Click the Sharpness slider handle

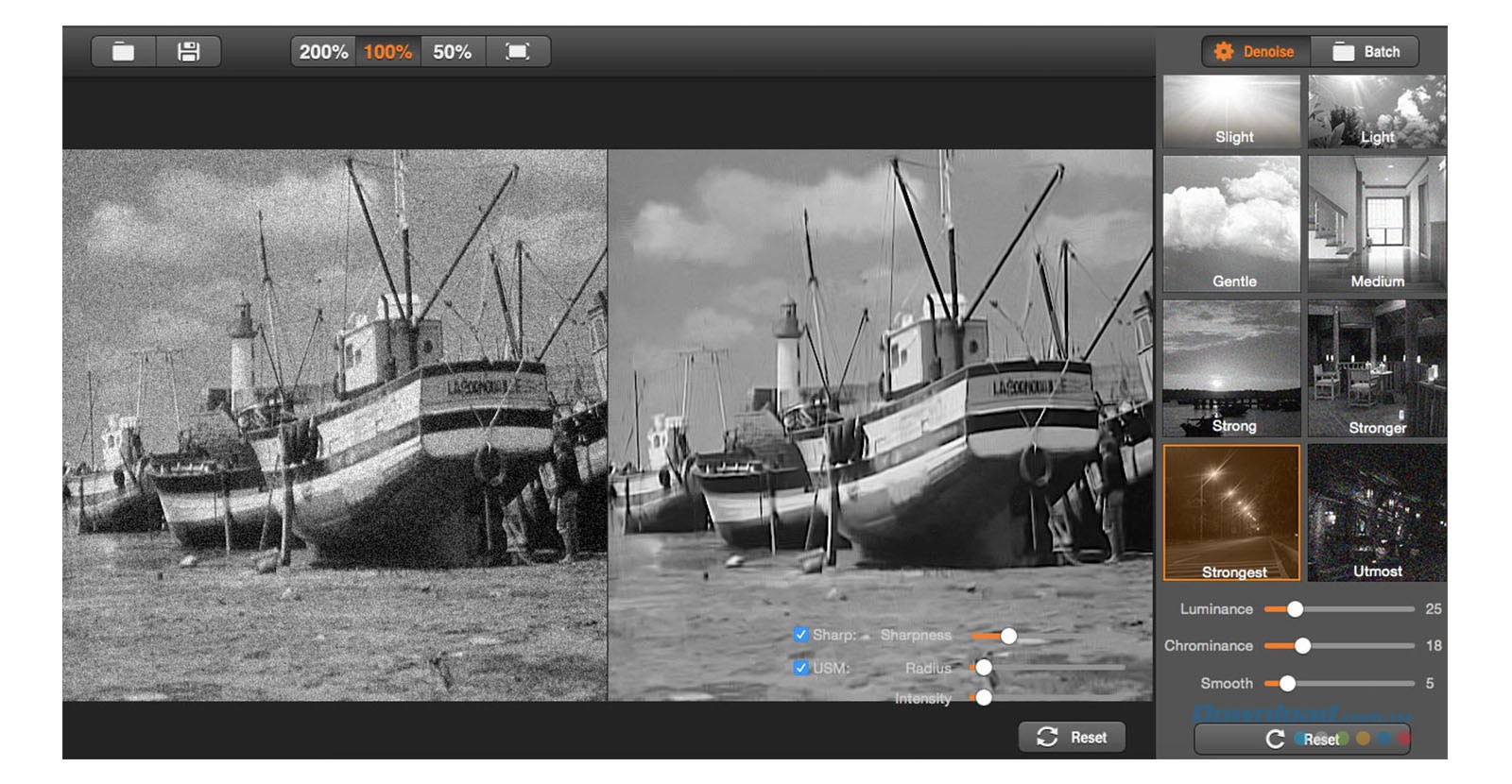click(x=1008, y=636)
